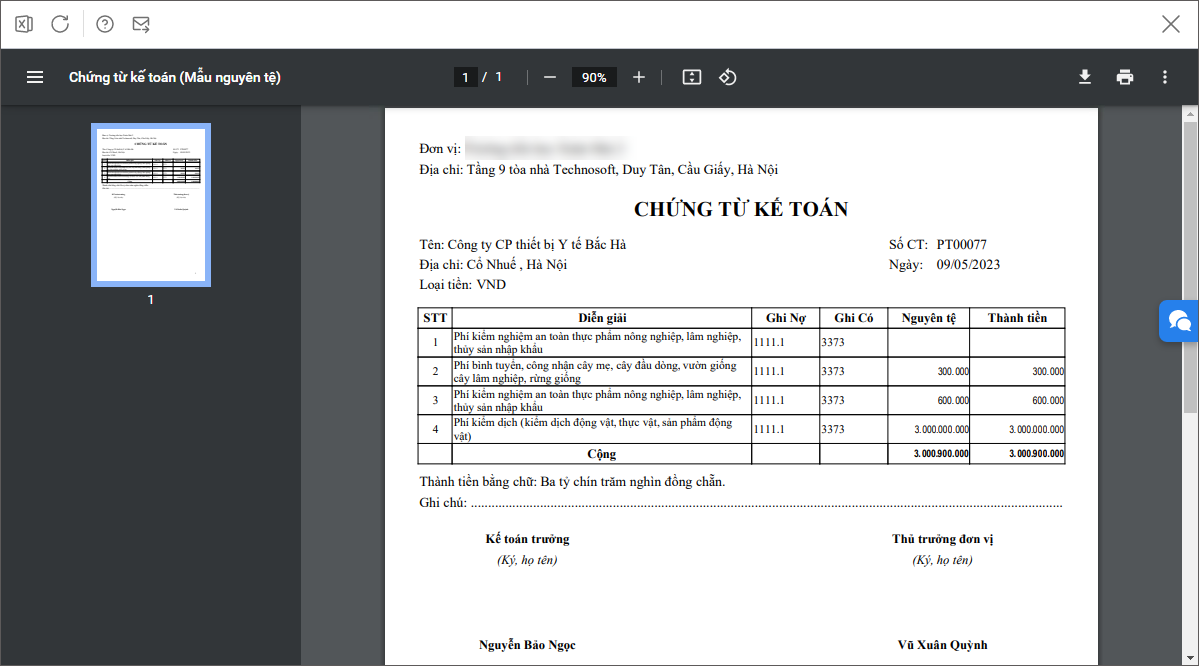Click the date 09/05/2023
1199x666 pixels.
coord(968,265)
